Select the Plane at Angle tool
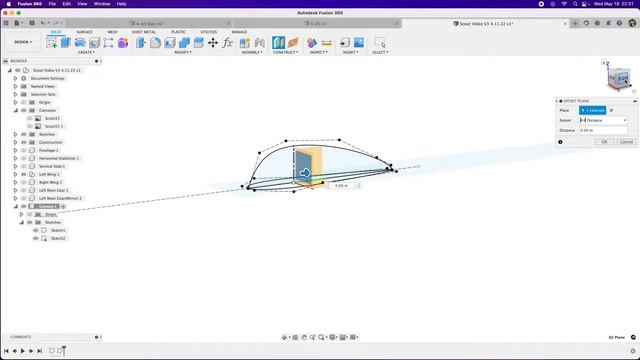The height and width of the screenshot is (360, 640). [293, 42]
